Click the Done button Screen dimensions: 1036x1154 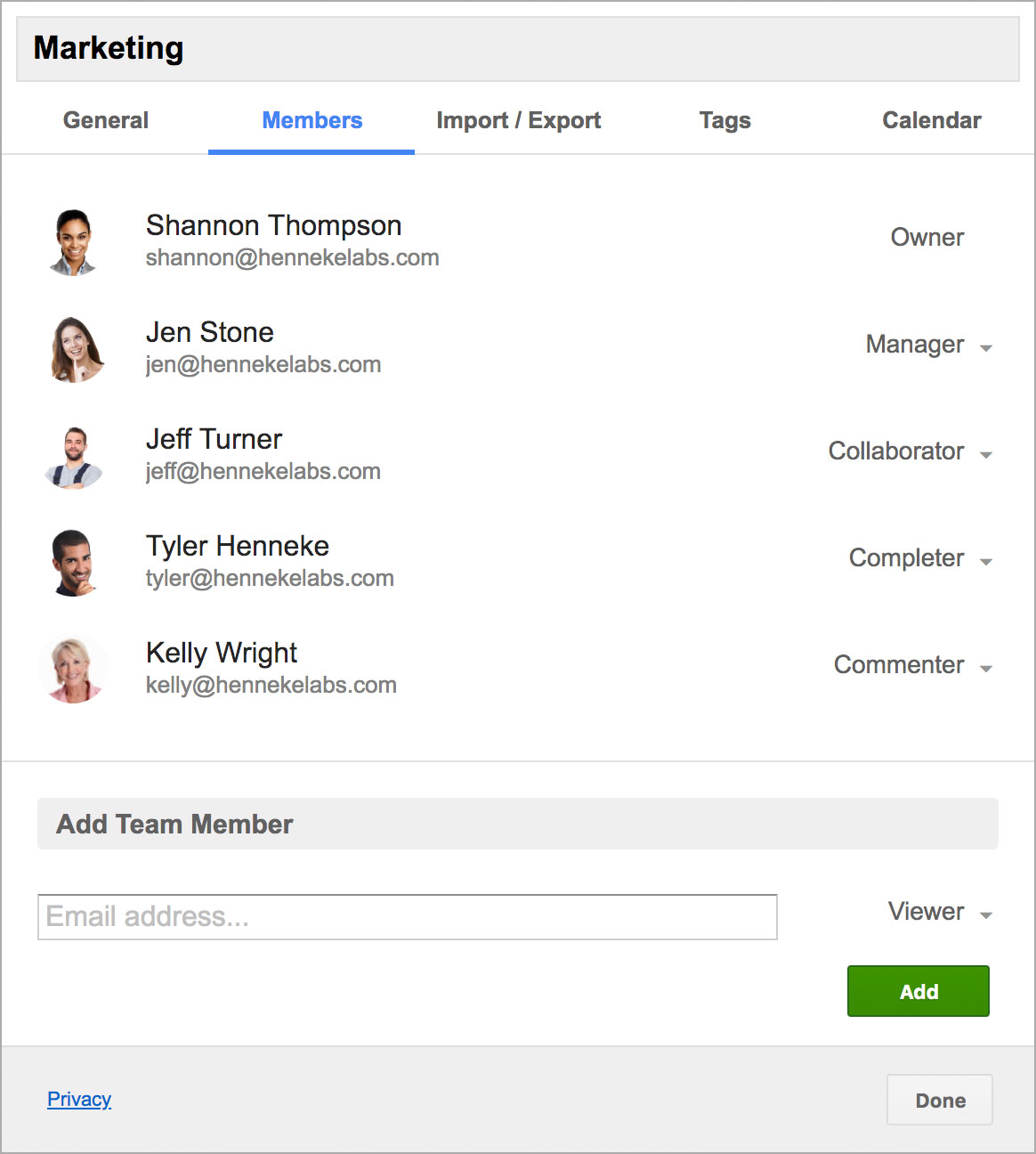click(939, 1100)
